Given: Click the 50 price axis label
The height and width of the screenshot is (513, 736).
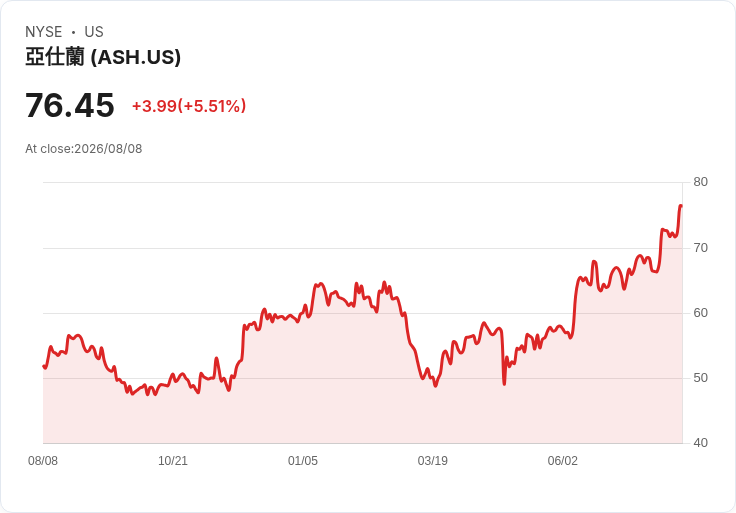Looking at the screenshot, I should pyautogui.click(x=700, y=378).
